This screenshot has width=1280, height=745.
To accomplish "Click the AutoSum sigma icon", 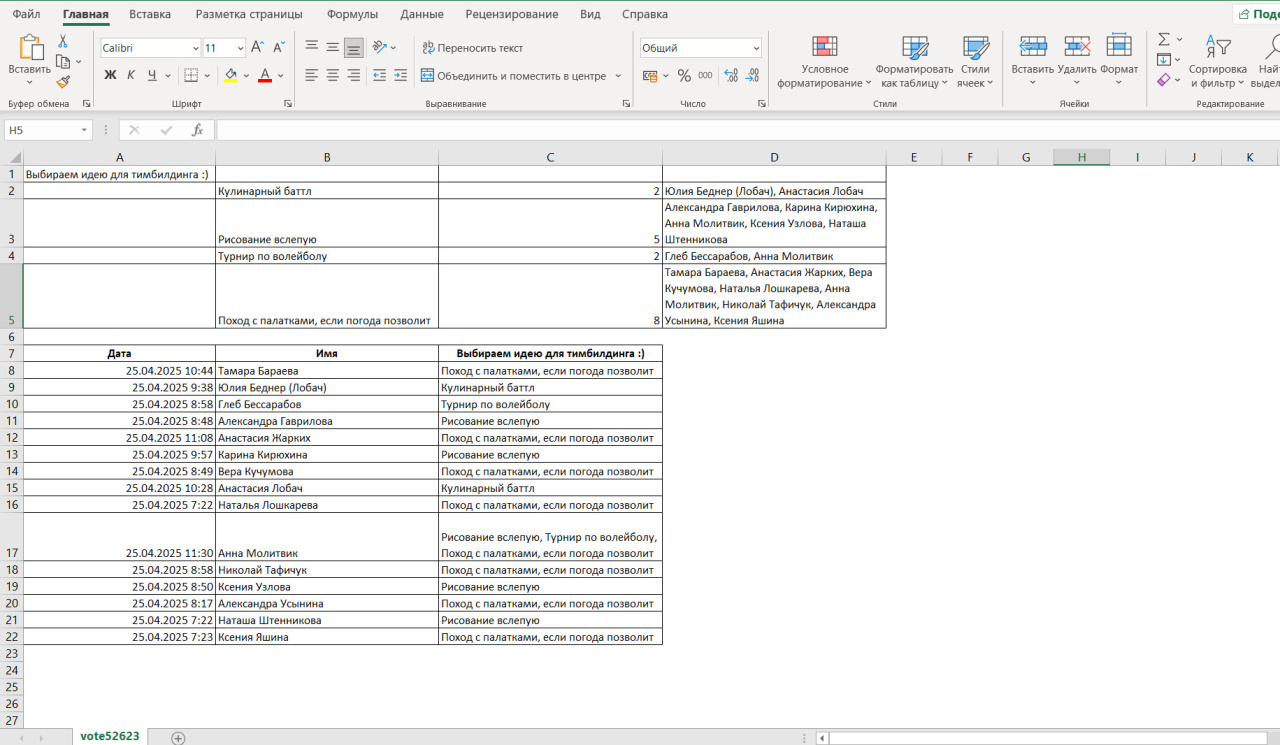I will 1164,39.
